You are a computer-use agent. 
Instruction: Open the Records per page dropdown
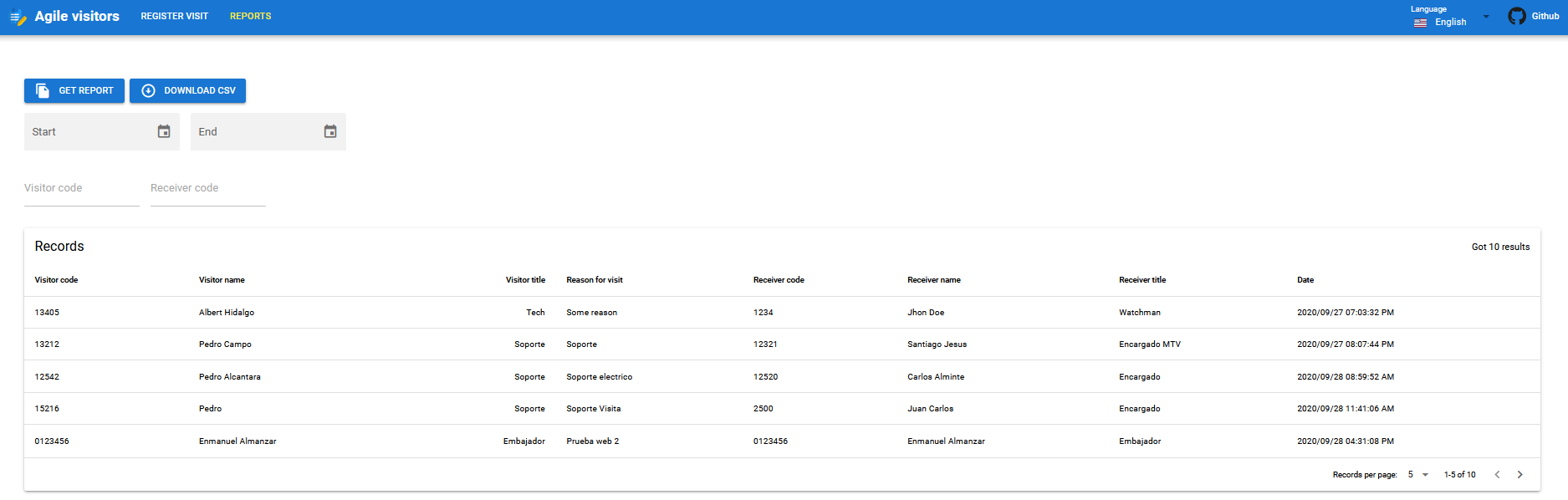(1418, 475)
